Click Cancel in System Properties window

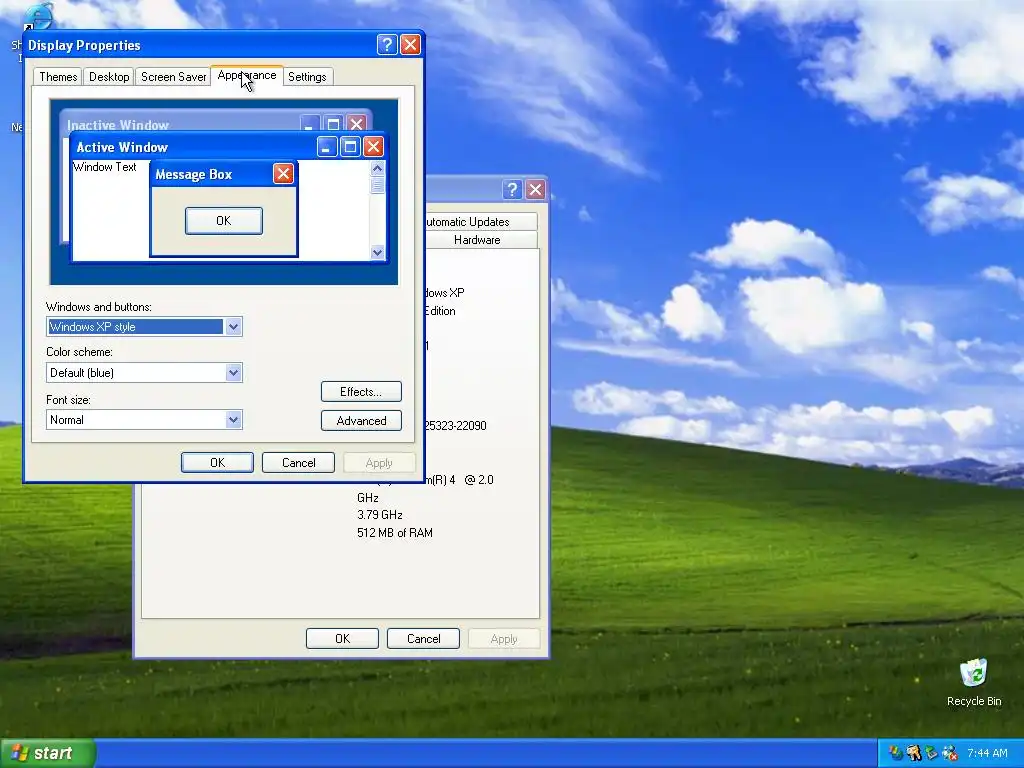click(x=423, y=639)
